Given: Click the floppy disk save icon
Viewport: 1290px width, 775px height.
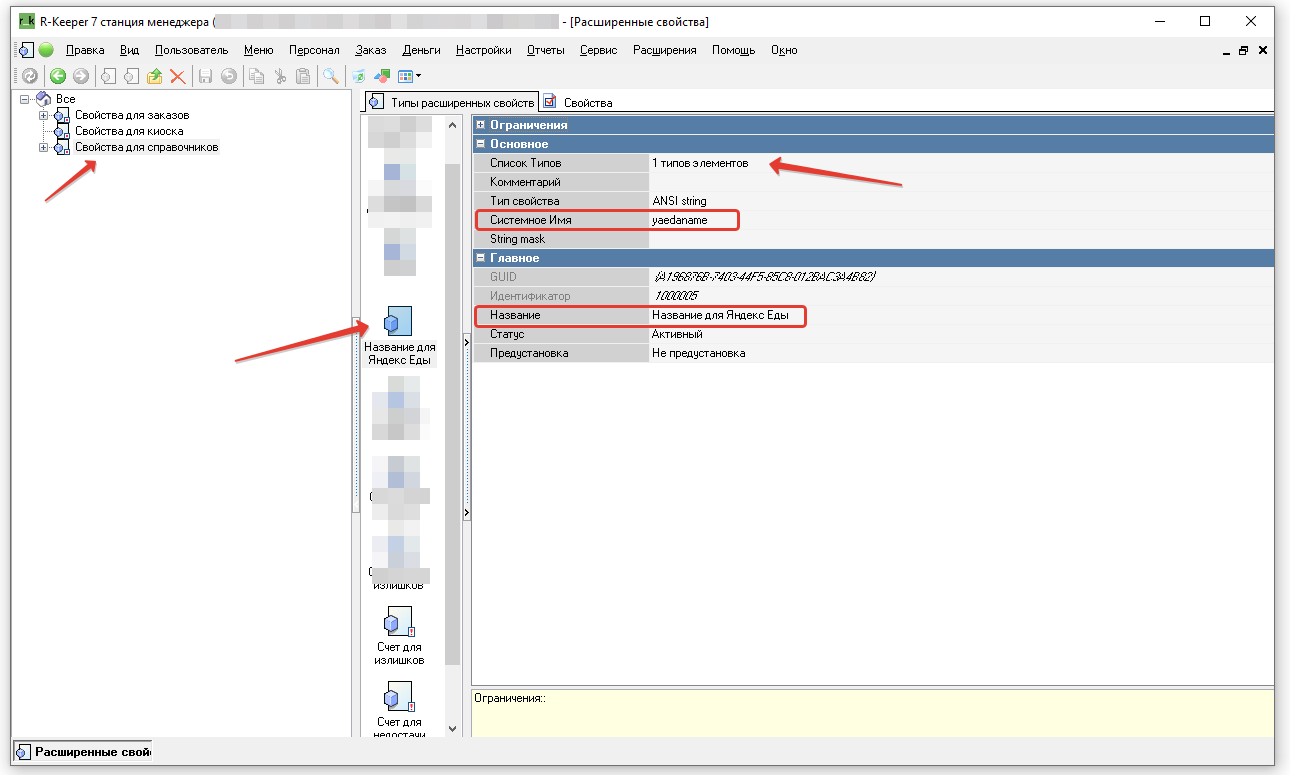Looking at the screenshot, I should (x=205, y=76).
